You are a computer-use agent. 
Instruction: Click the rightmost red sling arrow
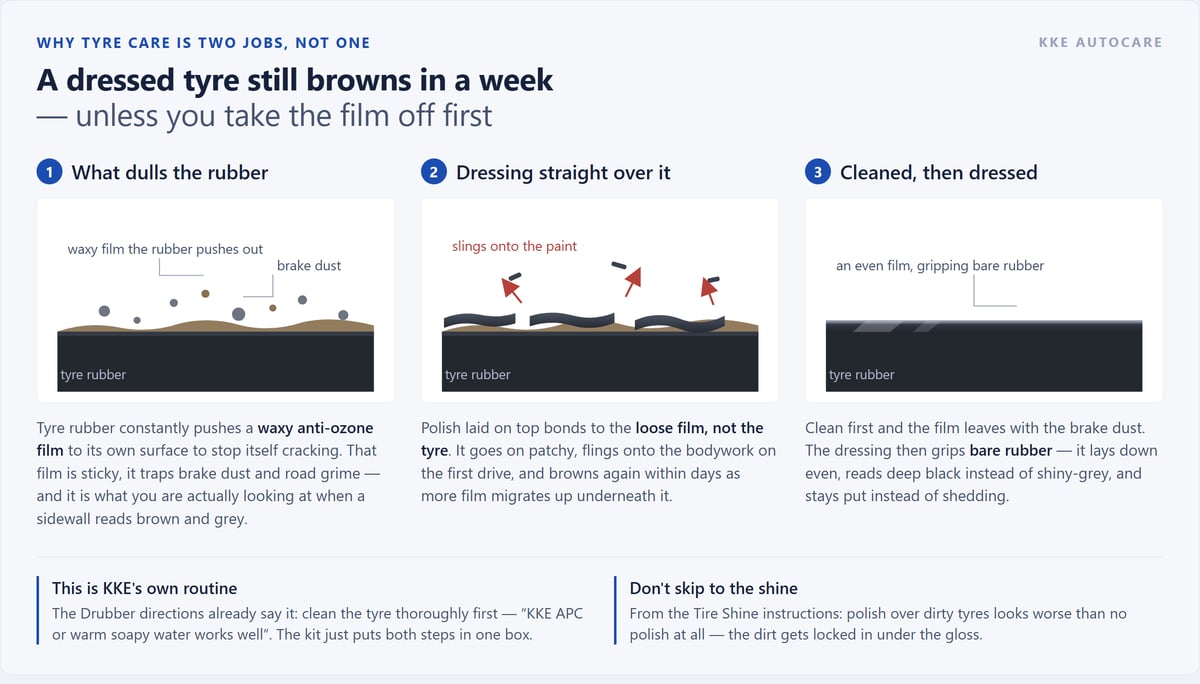click(709, 291)
